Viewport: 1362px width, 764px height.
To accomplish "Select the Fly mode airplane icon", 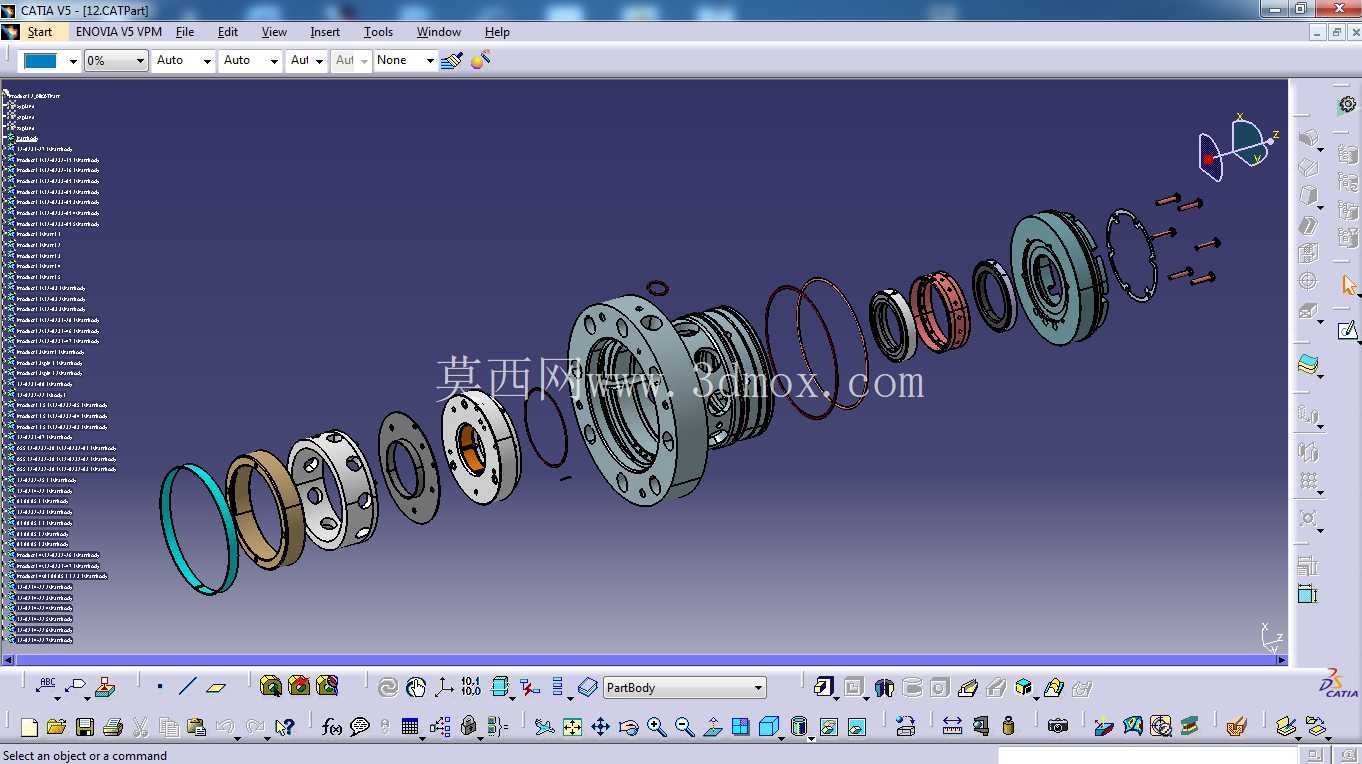I will [544, 727].
